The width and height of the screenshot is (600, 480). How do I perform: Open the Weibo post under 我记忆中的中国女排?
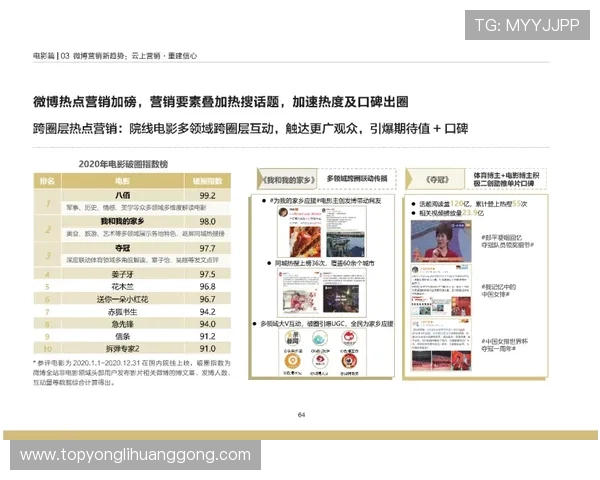point(441,290)
